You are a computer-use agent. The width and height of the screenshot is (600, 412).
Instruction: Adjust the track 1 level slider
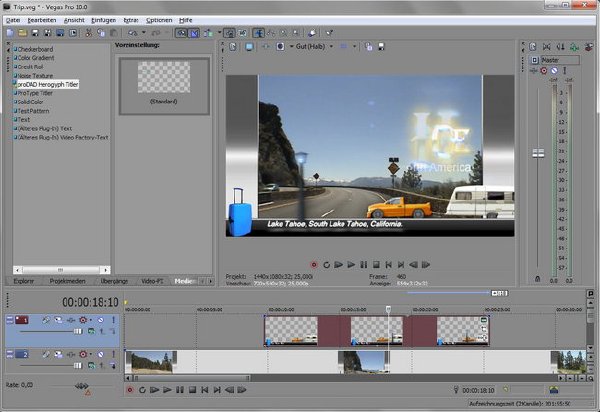(x=78, y=331)
